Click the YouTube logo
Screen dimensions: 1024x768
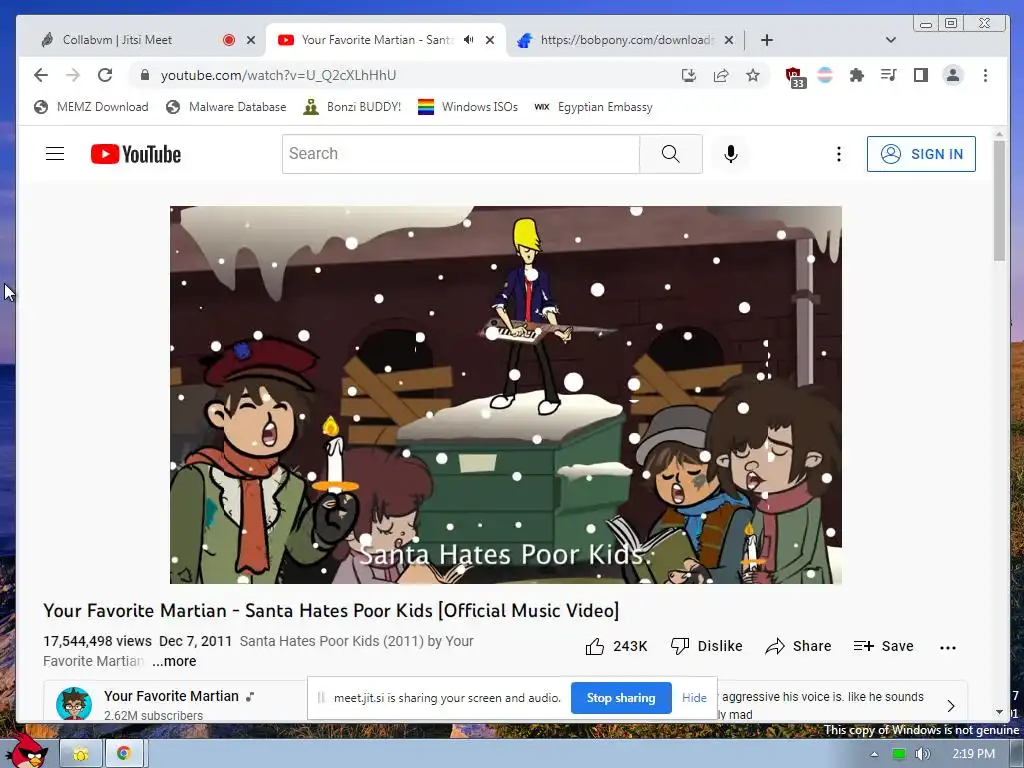136,154
